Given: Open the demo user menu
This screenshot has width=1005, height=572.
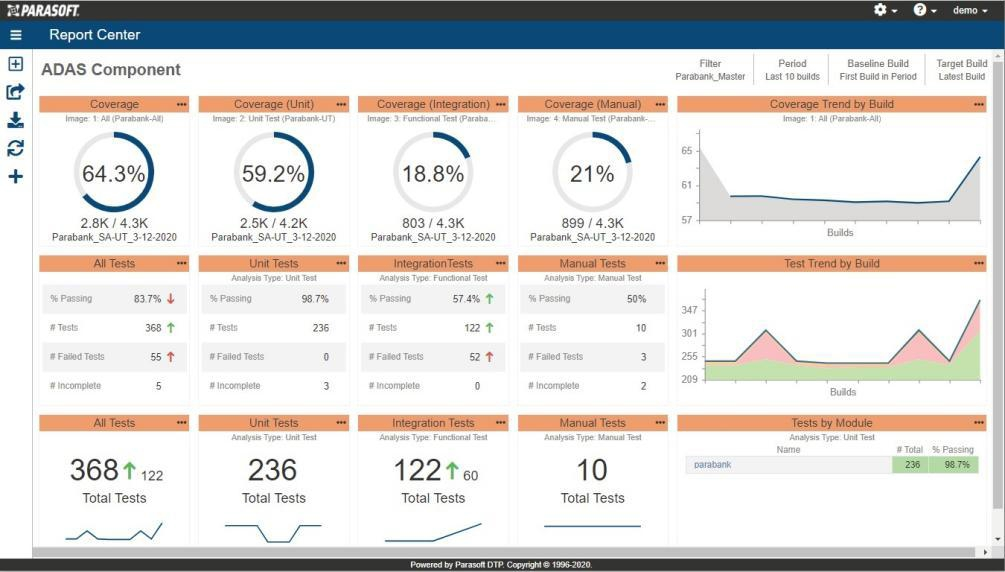Looking at the screenshot, I should click(970, 10).
